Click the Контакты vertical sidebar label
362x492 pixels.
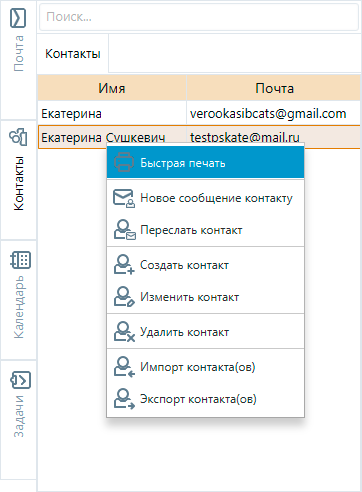(19, 183)
